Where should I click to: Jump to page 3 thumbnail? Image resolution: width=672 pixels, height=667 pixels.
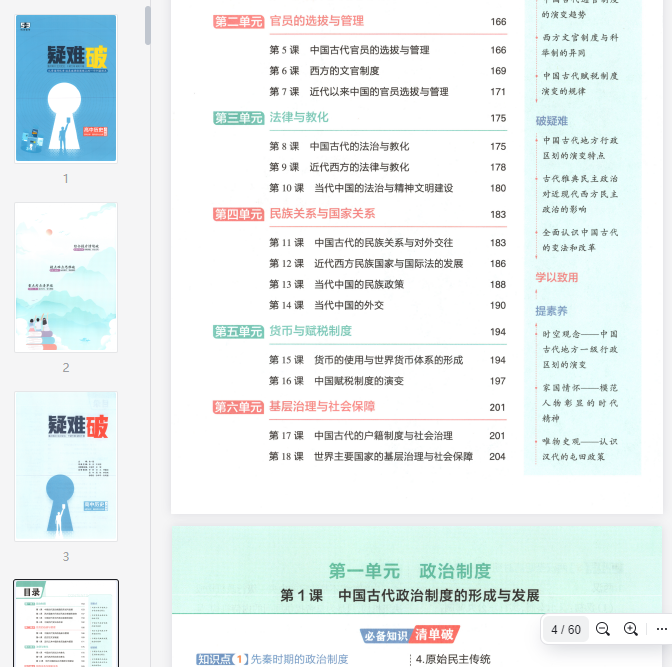point(66,465)
